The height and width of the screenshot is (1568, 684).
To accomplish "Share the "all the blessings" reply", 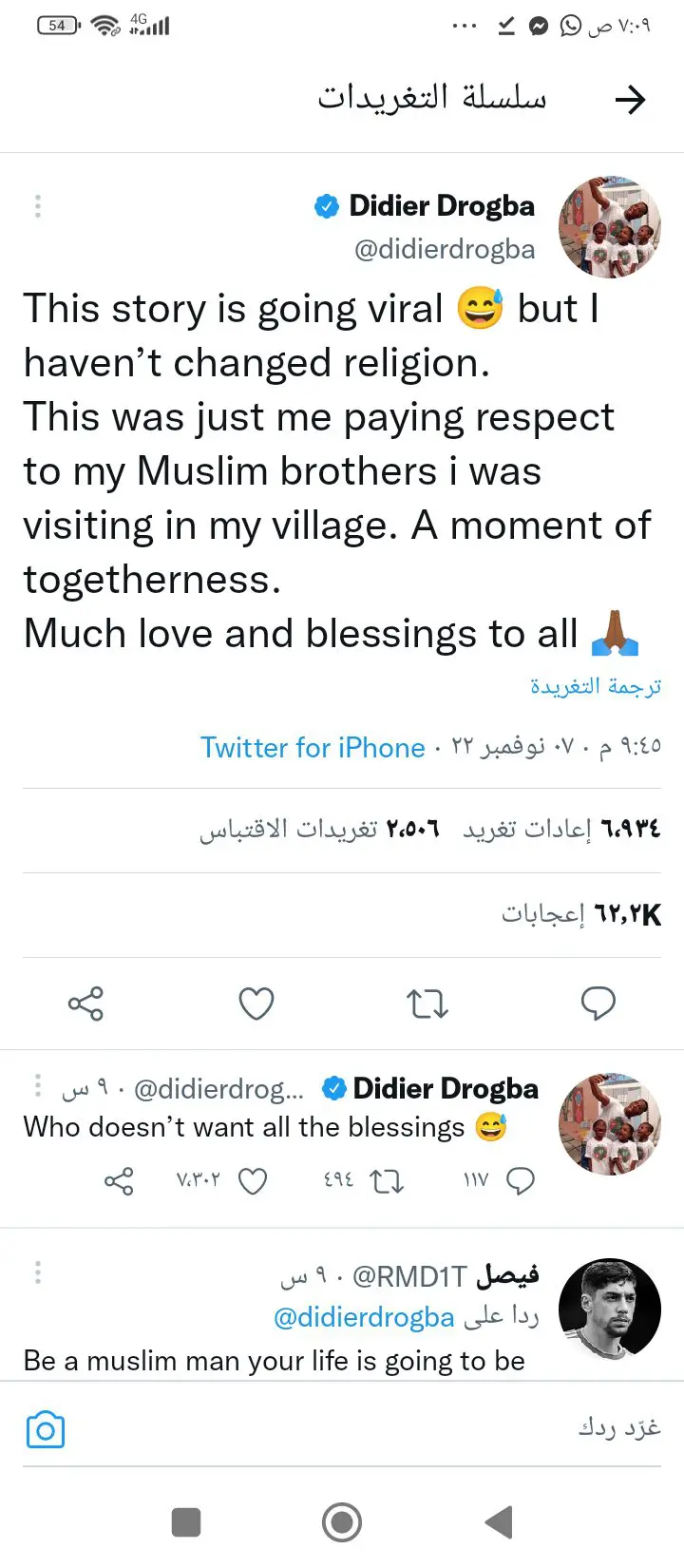I will coord(119,1181).
